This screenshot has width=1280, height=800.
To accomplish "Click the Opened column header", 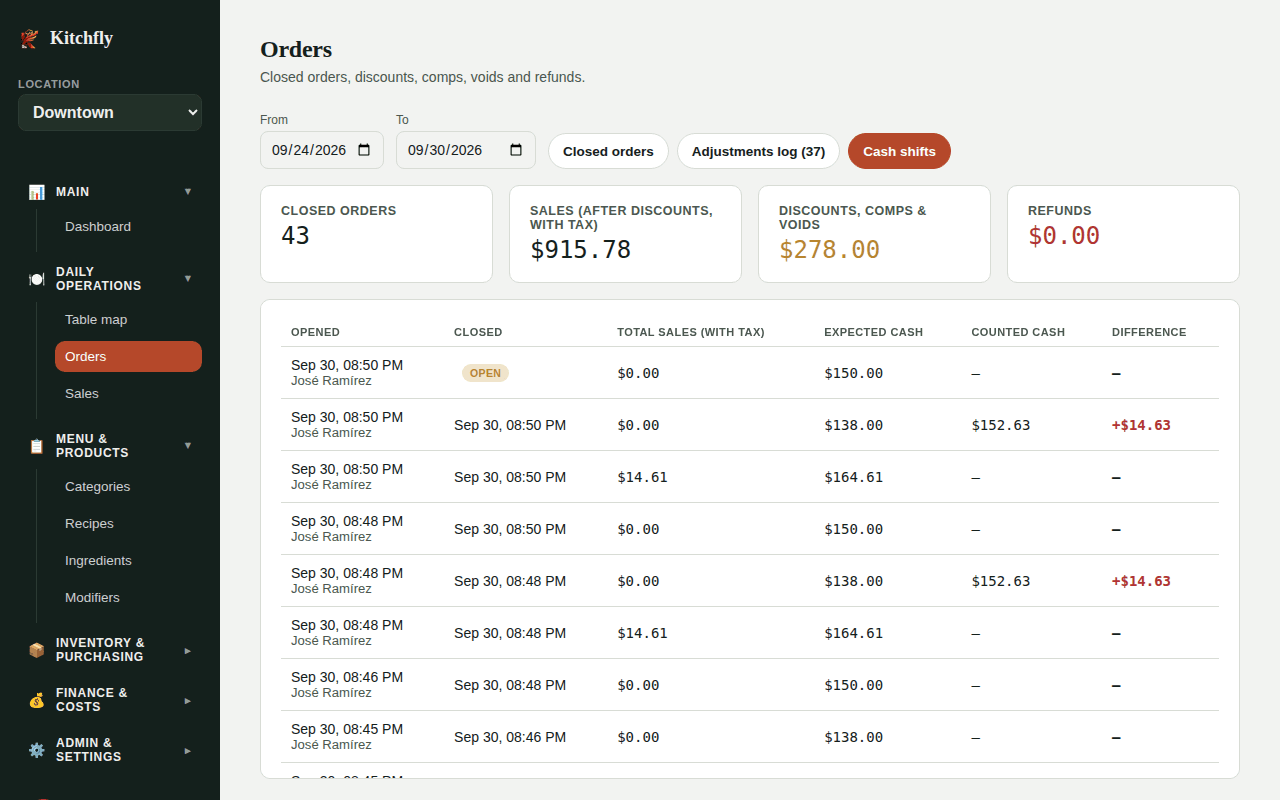I will (x=315, y=332).
